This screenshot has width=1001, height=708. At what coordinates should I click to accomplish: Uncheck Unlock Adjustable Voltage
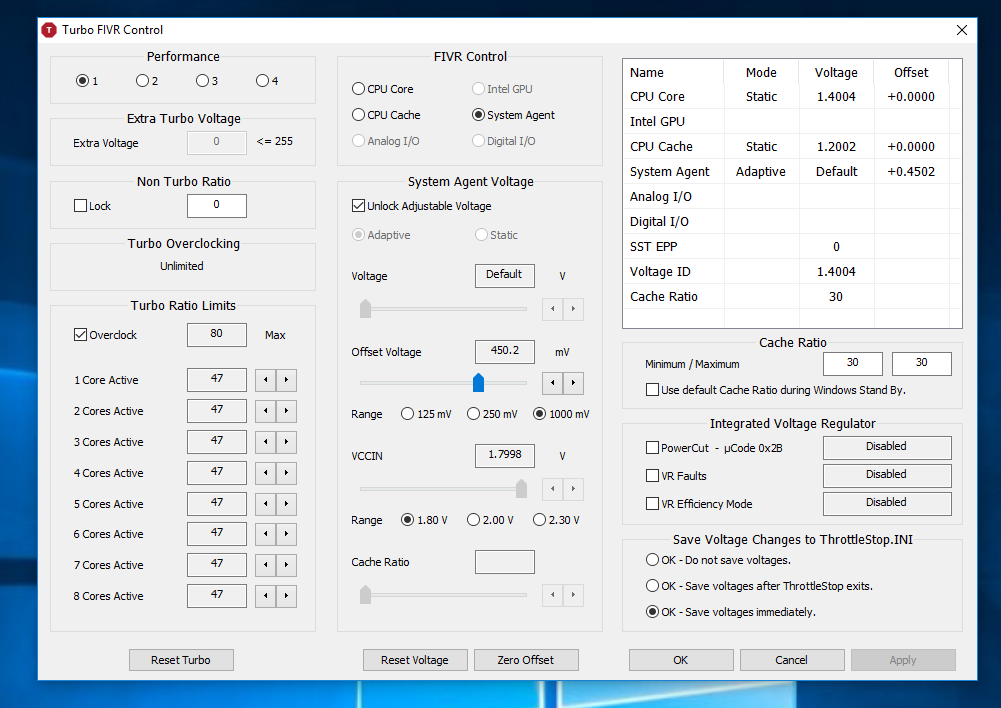pyautogui.click(x=359, y=206)
